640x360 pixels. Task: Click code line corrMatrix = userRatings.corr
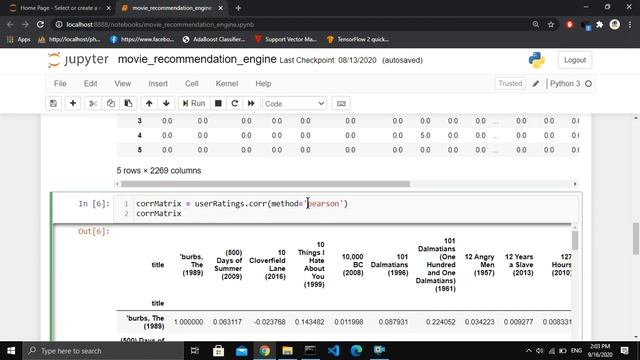coord(242,203)
